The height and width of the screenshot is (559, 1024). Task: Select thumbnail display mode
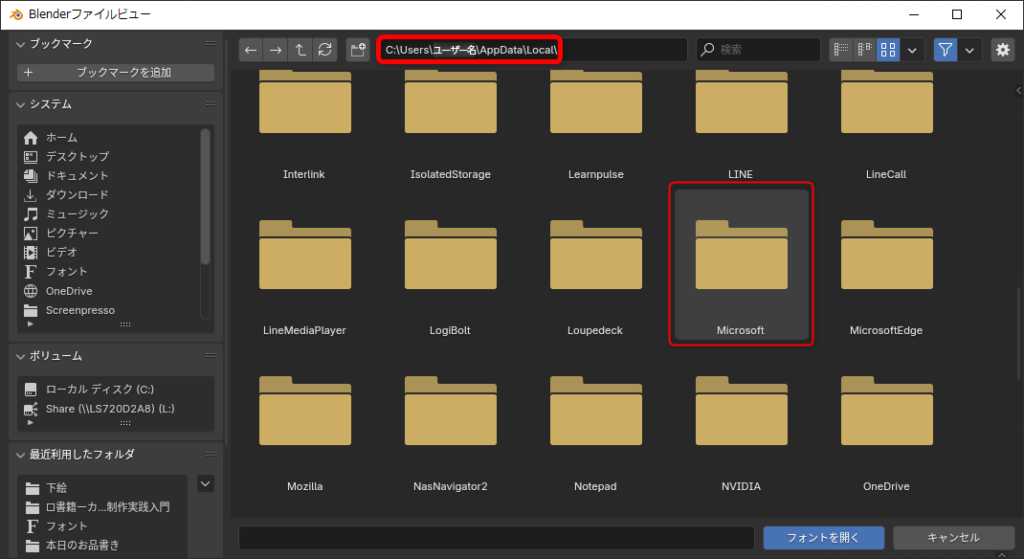[888, 50]
